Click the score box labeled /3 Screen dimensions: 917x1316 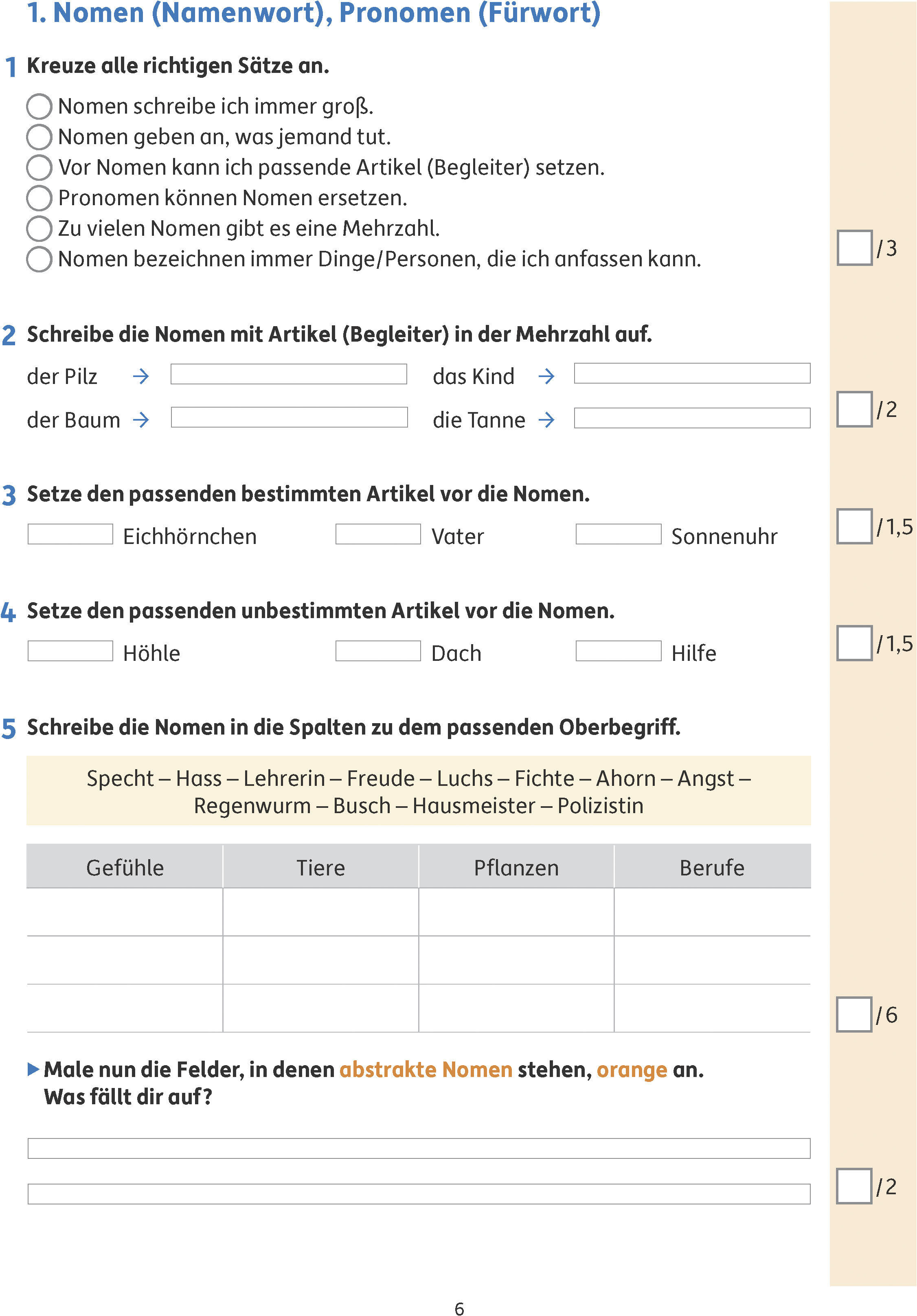pos(854,248)
